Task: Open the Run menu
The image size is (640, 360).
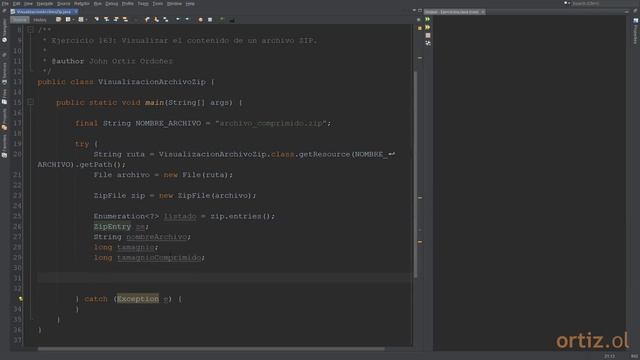Action: coord(98,4)
